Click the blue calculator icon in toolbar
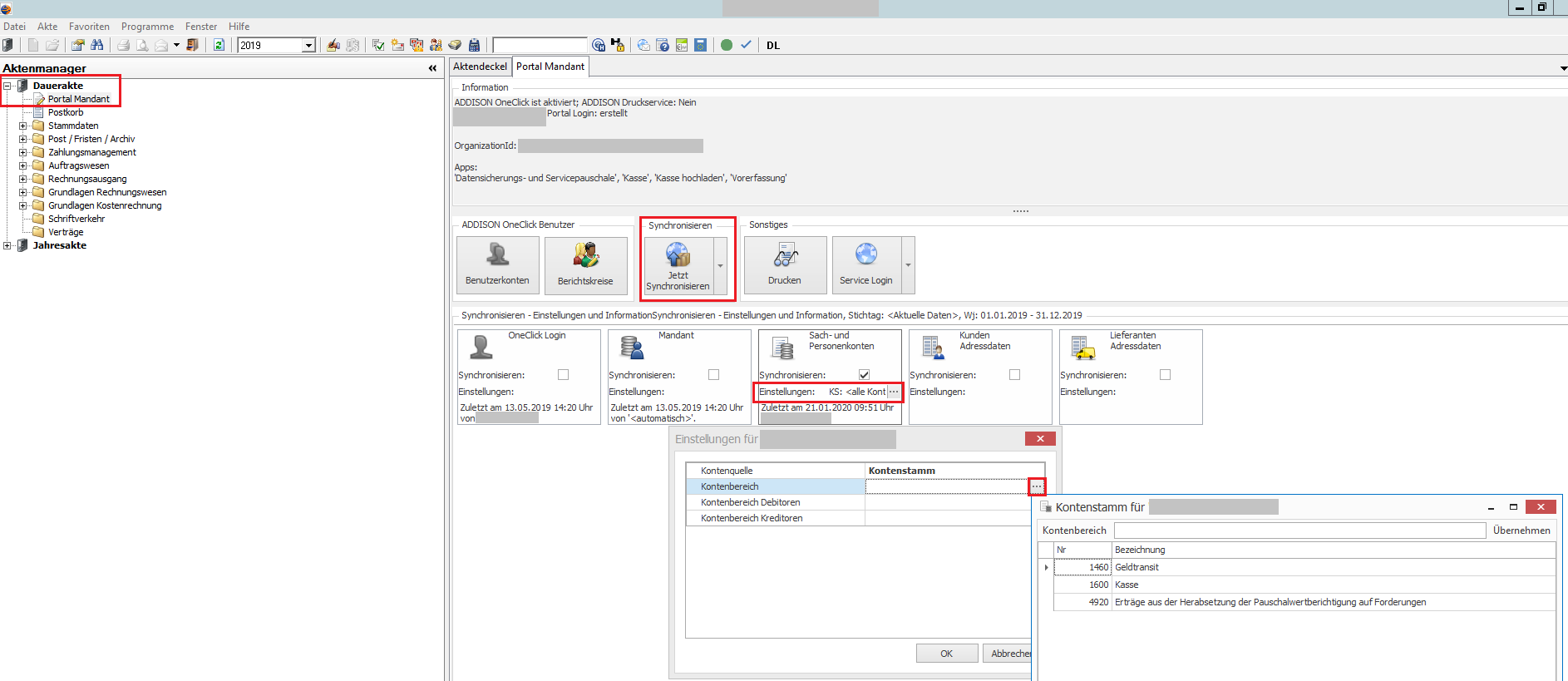Image resolution: width=1568 pixels, height=681 pixels. point(474,45)
